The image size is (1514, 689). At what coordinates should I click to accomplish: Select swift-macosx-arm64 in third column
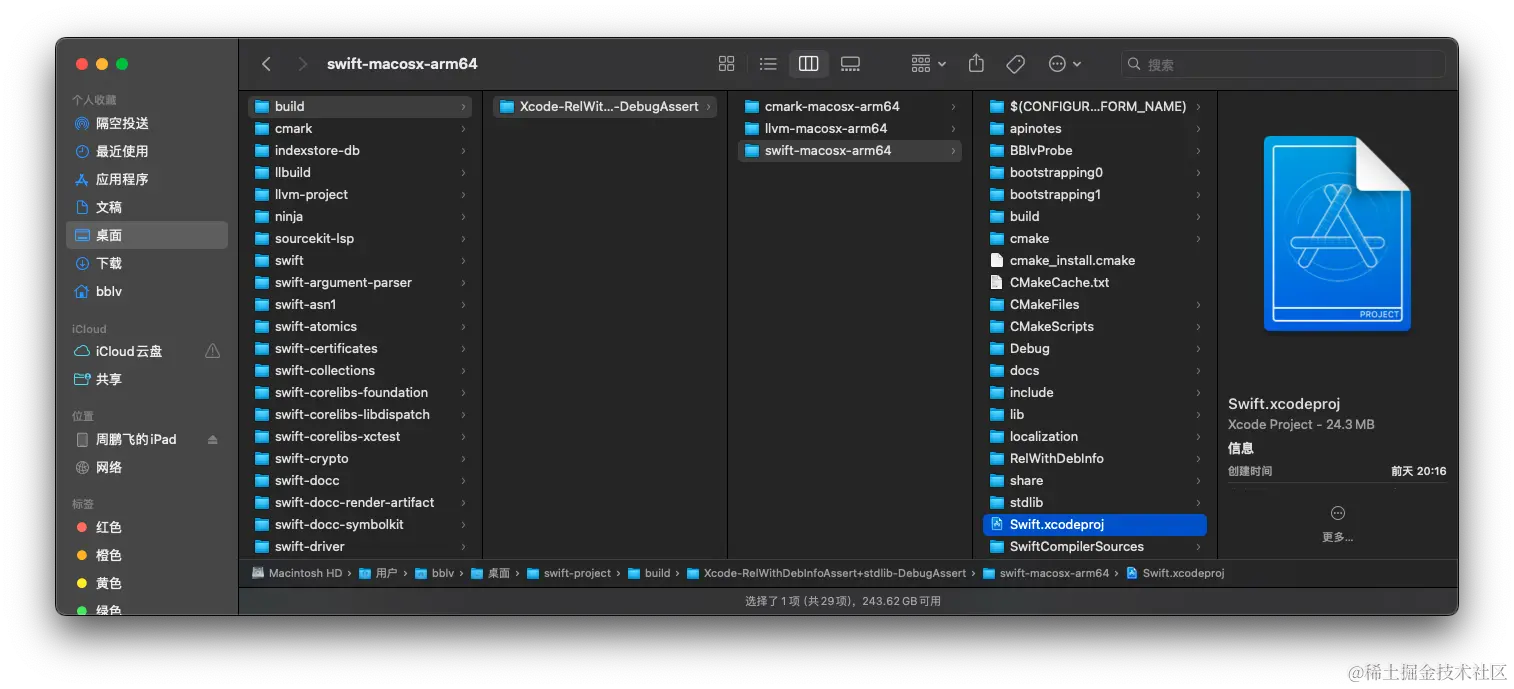pyautogui.click(x=850, y=150)
